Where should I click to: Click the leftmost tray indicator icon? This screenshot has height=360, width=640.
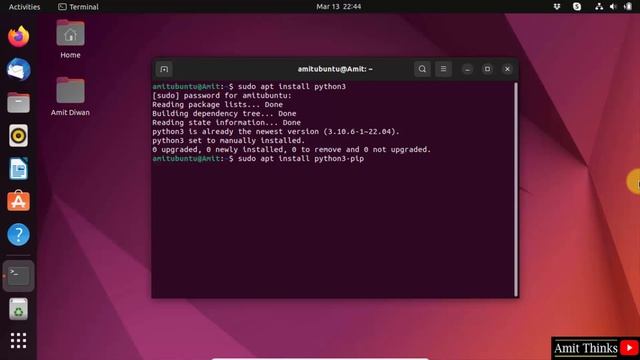pyautogui.click(x=557, y=7)
